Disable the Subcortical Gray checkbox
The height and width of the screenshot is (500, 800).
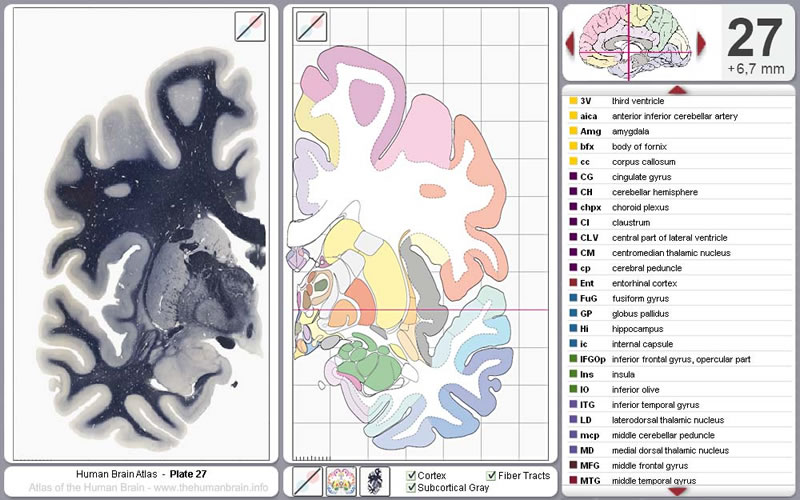click(411, 488)
